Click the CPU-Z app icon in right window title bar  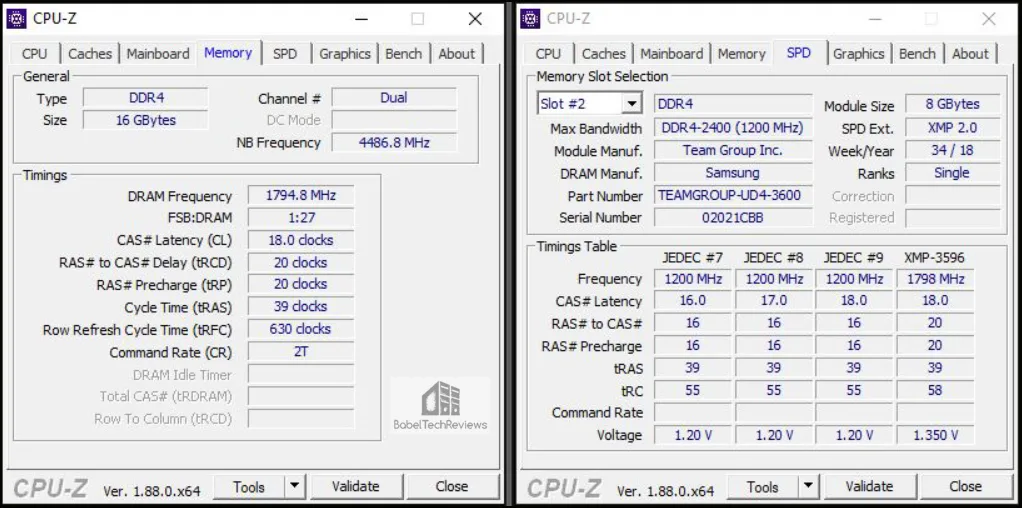530,19
